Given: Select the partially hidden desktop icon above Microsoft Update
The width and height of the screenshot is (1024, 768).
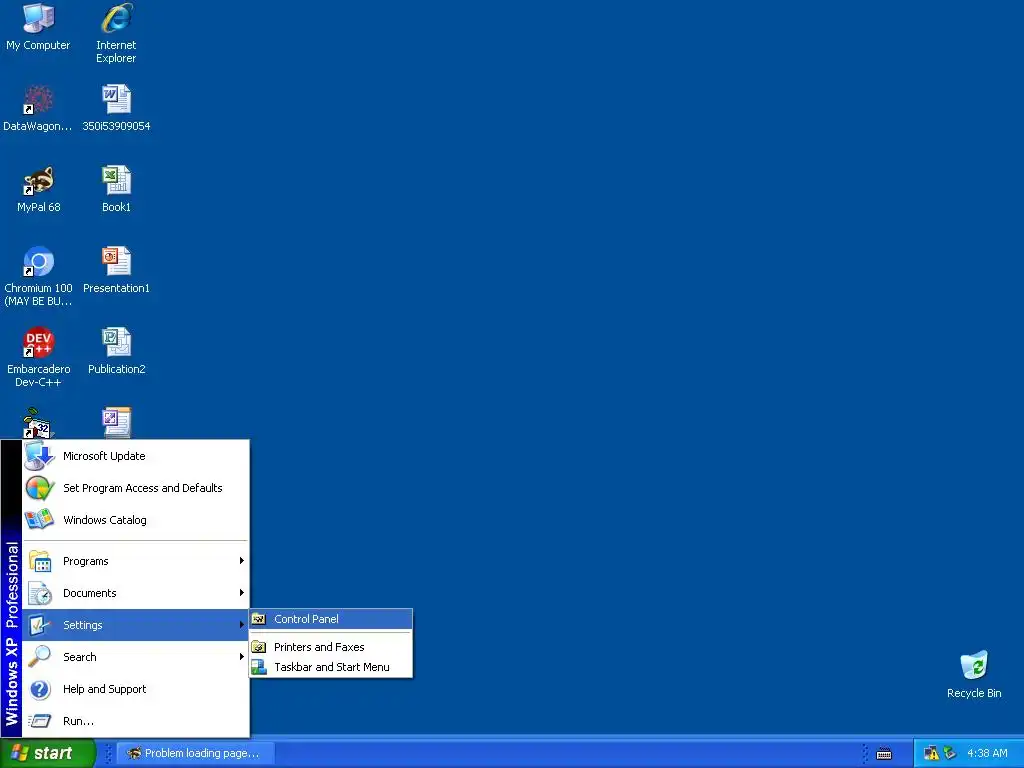Looking at the screenshot, I should click(38, 423).
